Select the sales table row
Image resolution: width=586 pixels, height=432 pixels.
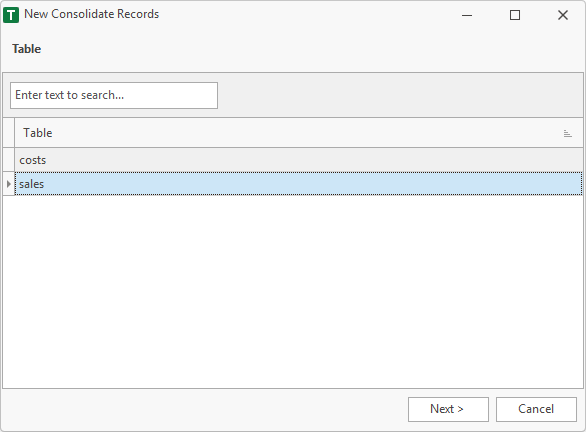[299, 184]
